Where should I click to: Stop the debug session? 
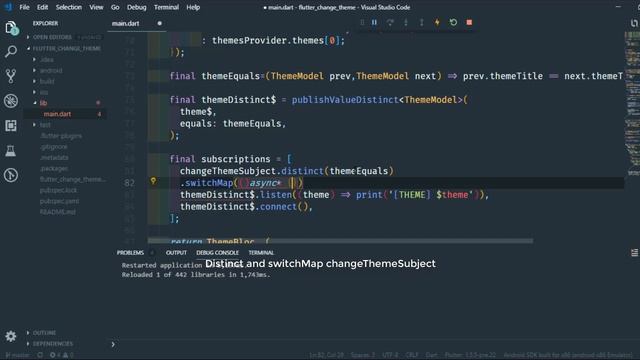pos(469,22)
